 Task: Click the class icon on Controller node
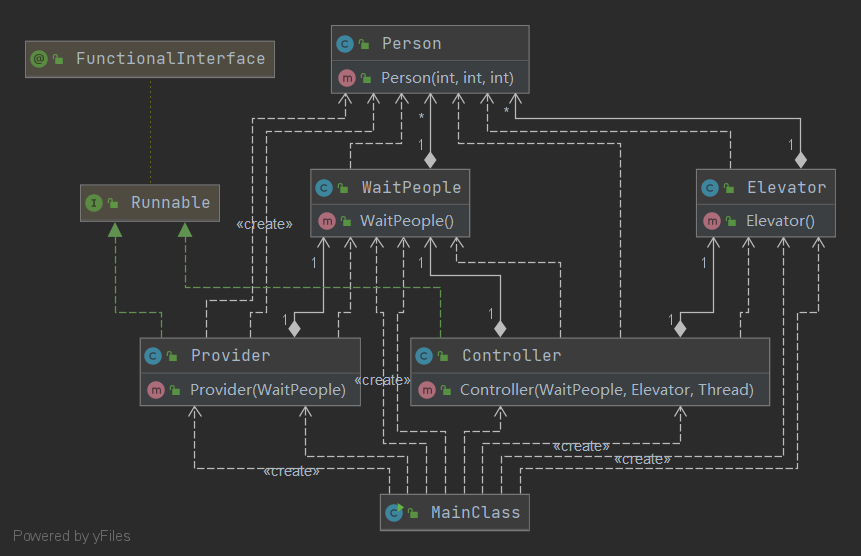(424, 356)
